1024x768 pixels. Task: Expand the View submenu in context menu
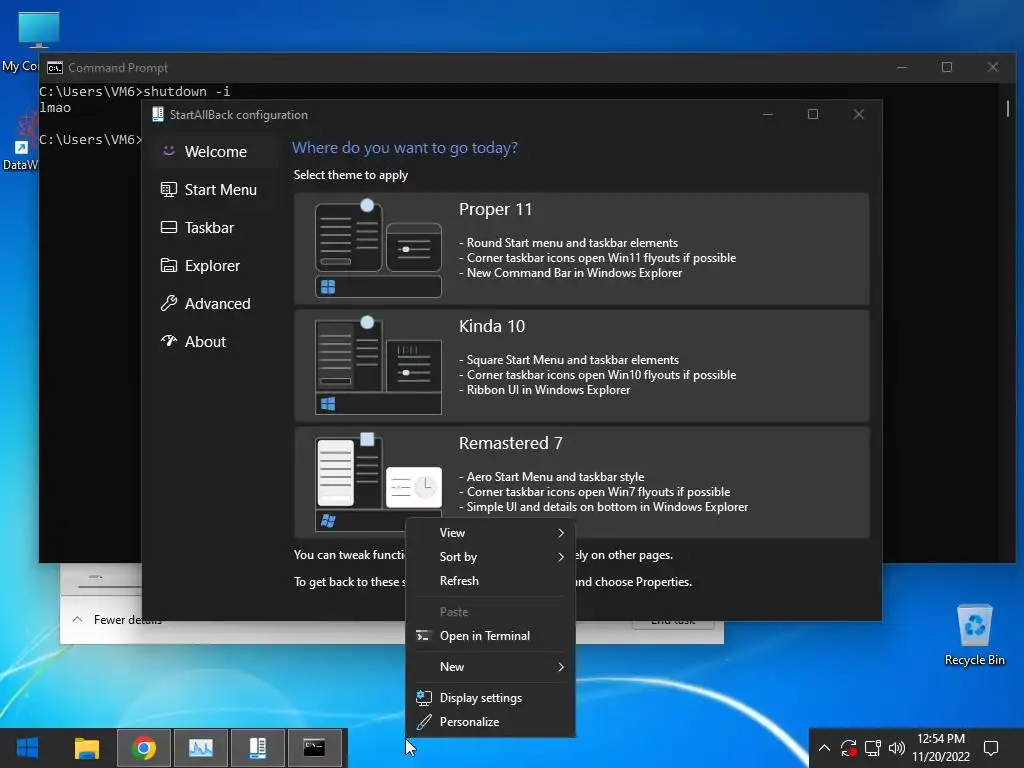click(490, 533)
